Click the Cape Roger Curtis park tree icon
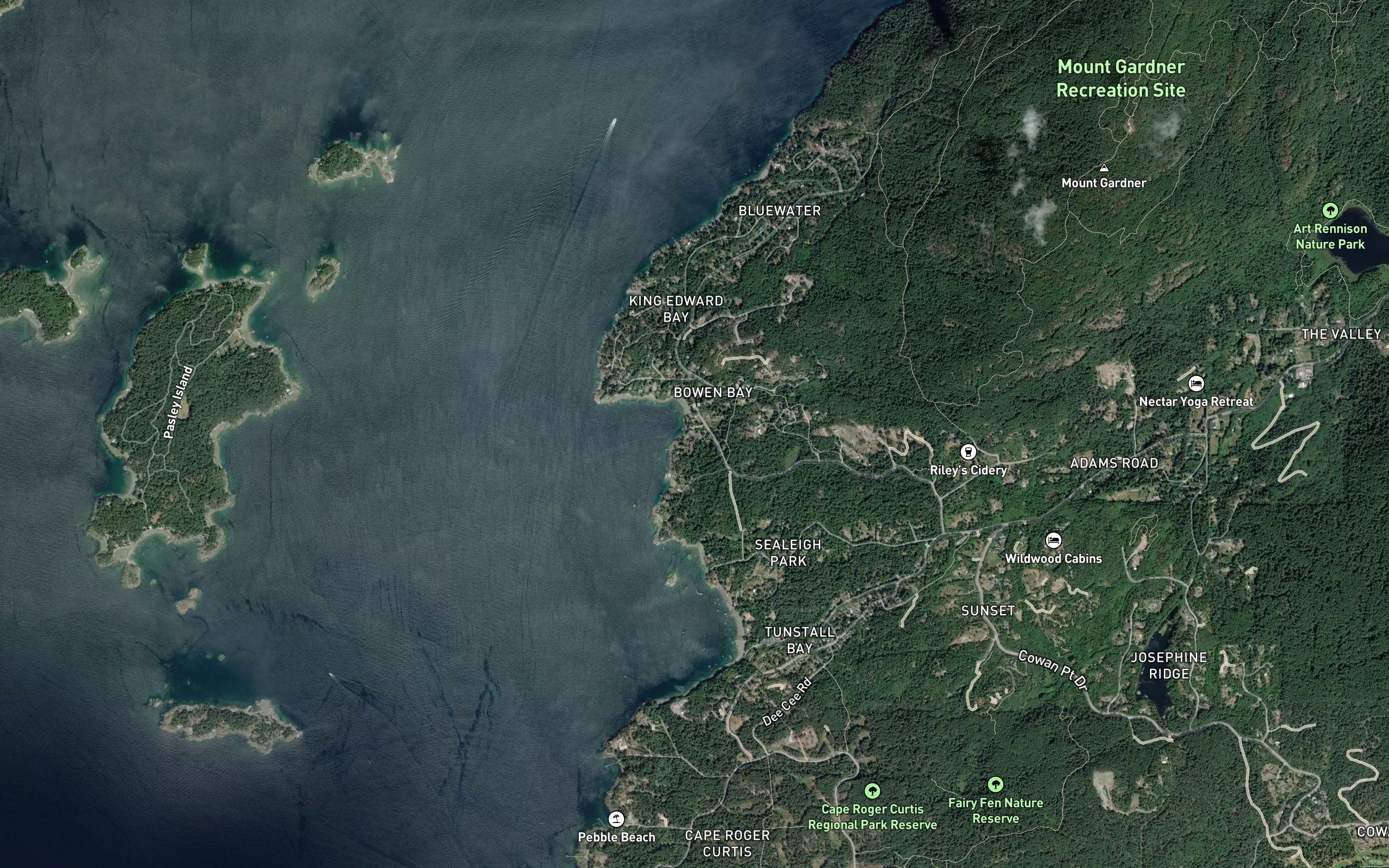Viewport: 1389px width, 868px height. point(872,791)
